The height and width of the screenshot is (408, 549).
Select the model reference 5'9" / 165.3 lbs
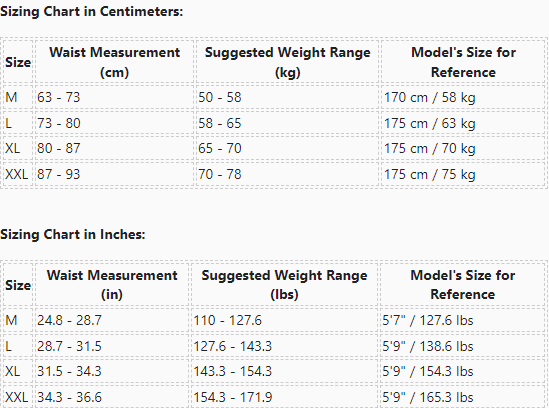pyautogui.click(x=428, y=397)
